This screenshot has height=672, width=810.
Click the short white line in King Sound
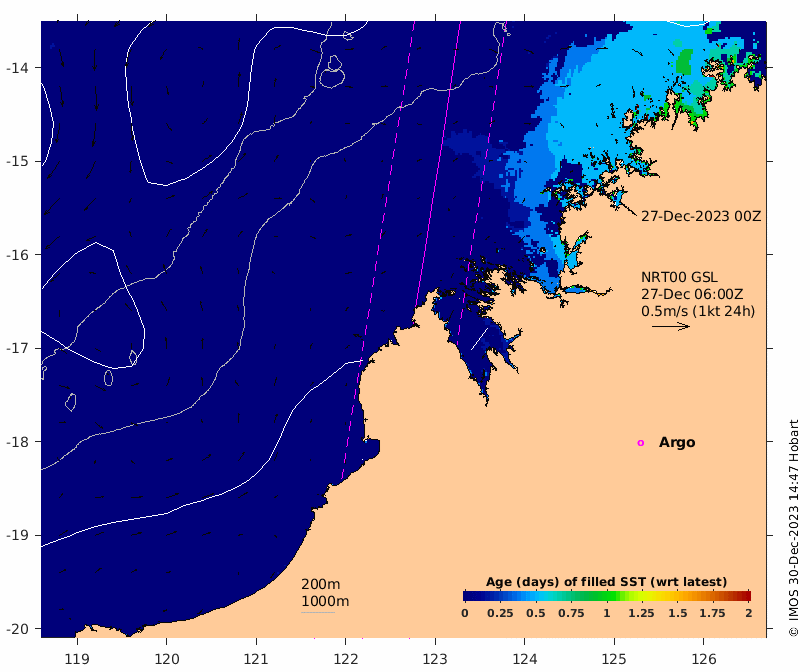(x=479, y=338)
